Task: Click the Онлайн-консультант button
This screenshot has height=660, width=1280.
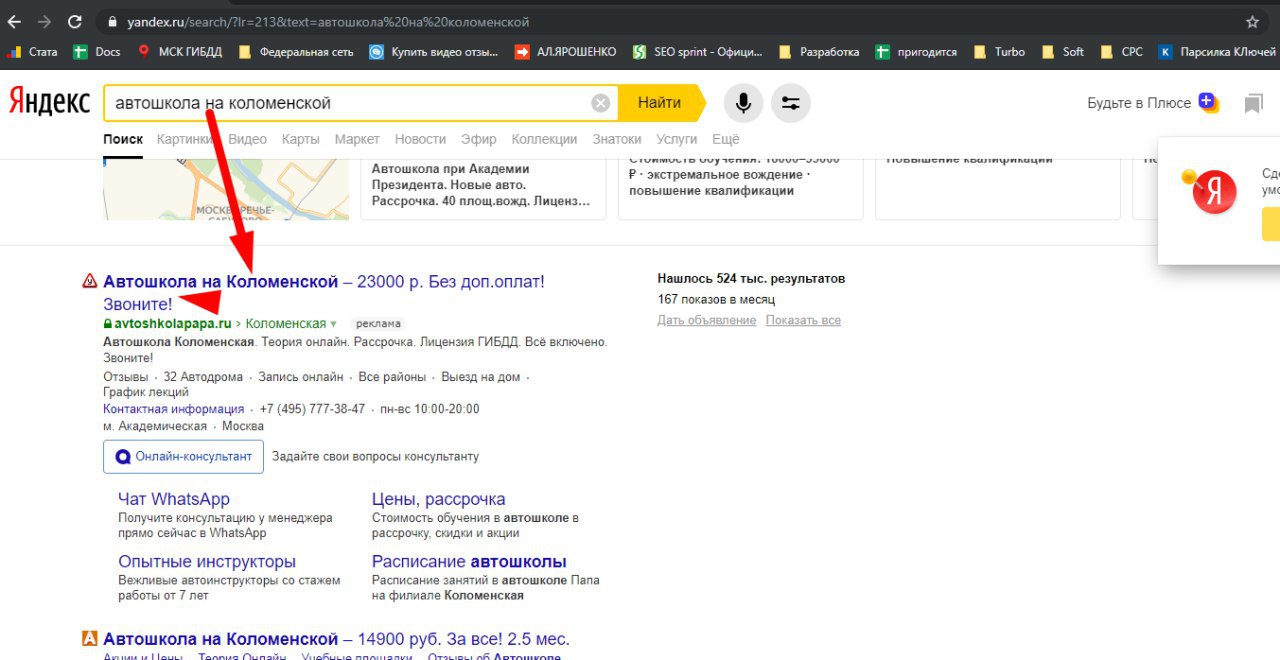Action: (184, 456)
